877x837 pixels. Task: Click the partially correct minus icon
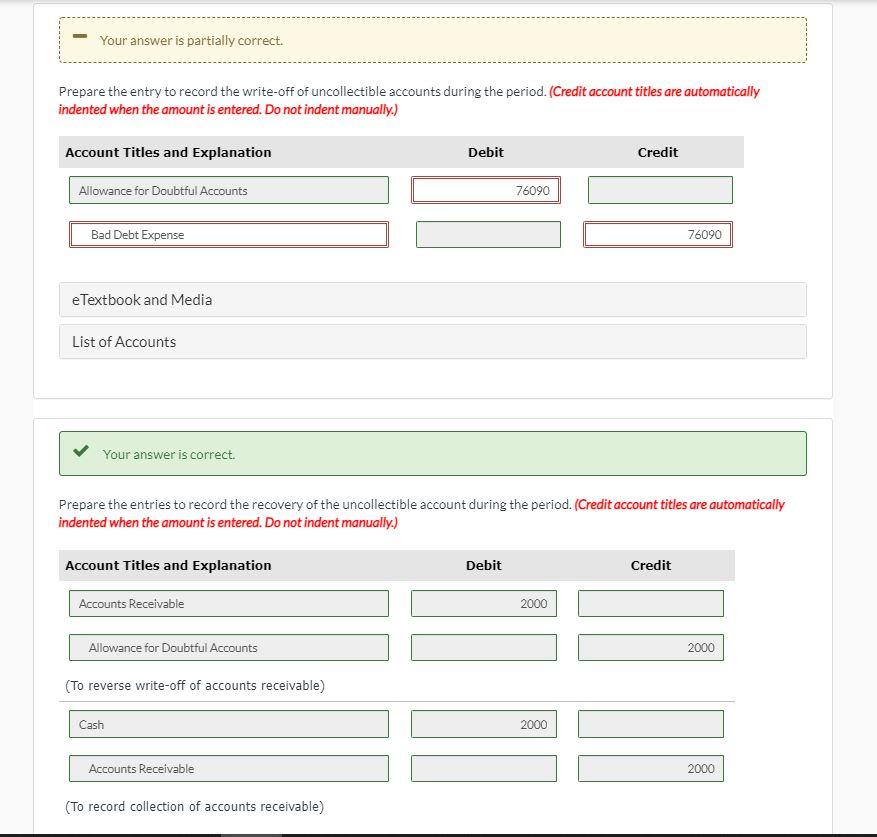(x=79, y=37)
